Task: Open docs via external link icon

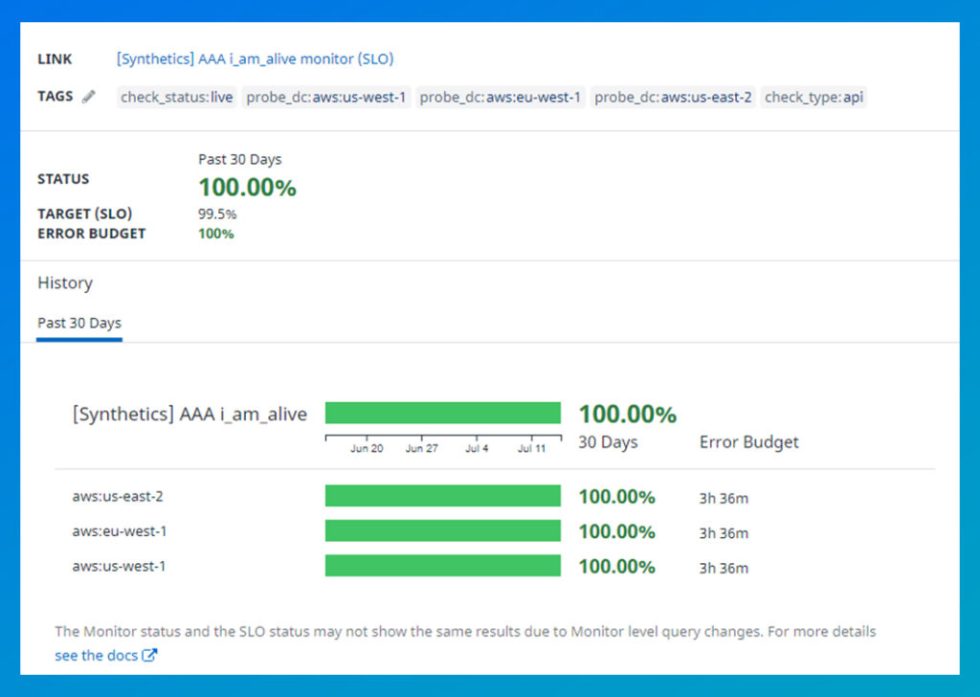Action: [x=148, y=656]
